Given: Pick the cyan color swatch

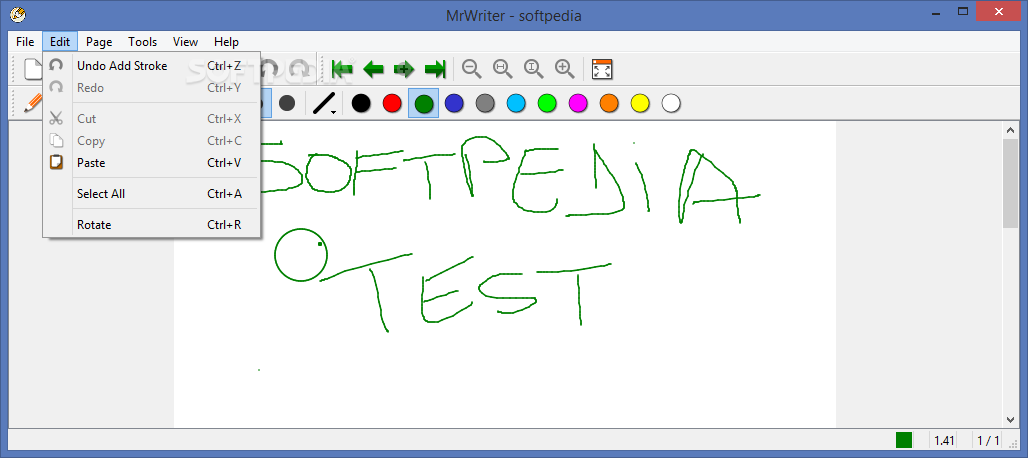Looking at the screenshot, I should pos(516,103).
